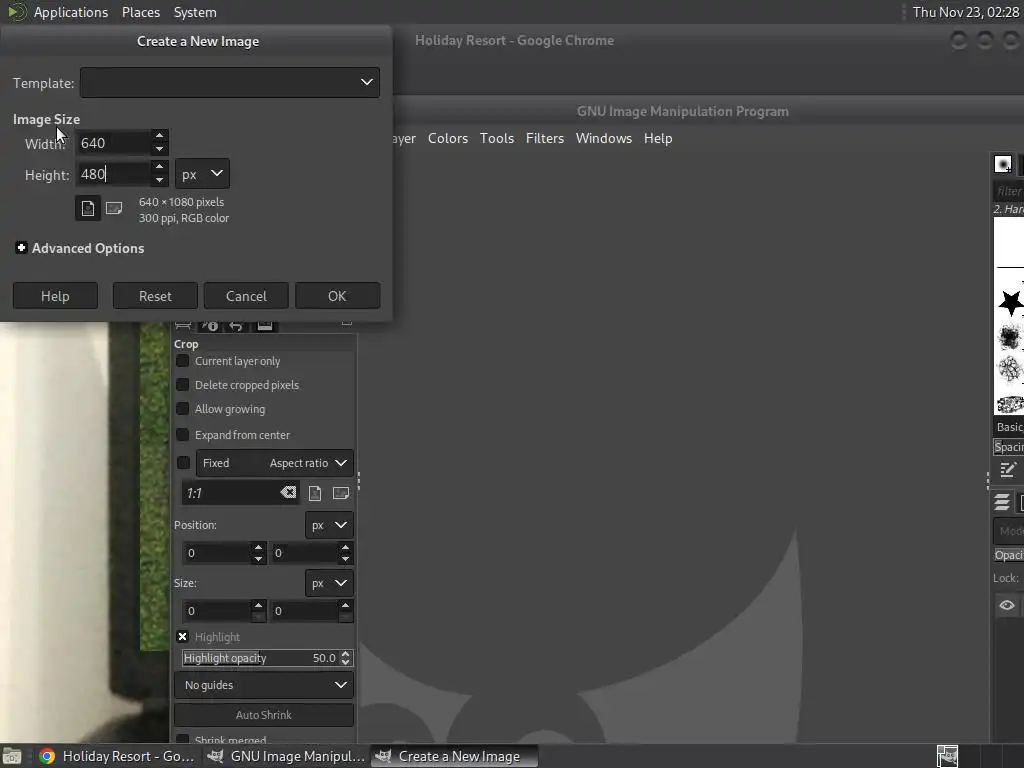The height and width of the screenshot is (768, 1024).
Task: Open the Position unit px dropdown
Action: [329, 525]
